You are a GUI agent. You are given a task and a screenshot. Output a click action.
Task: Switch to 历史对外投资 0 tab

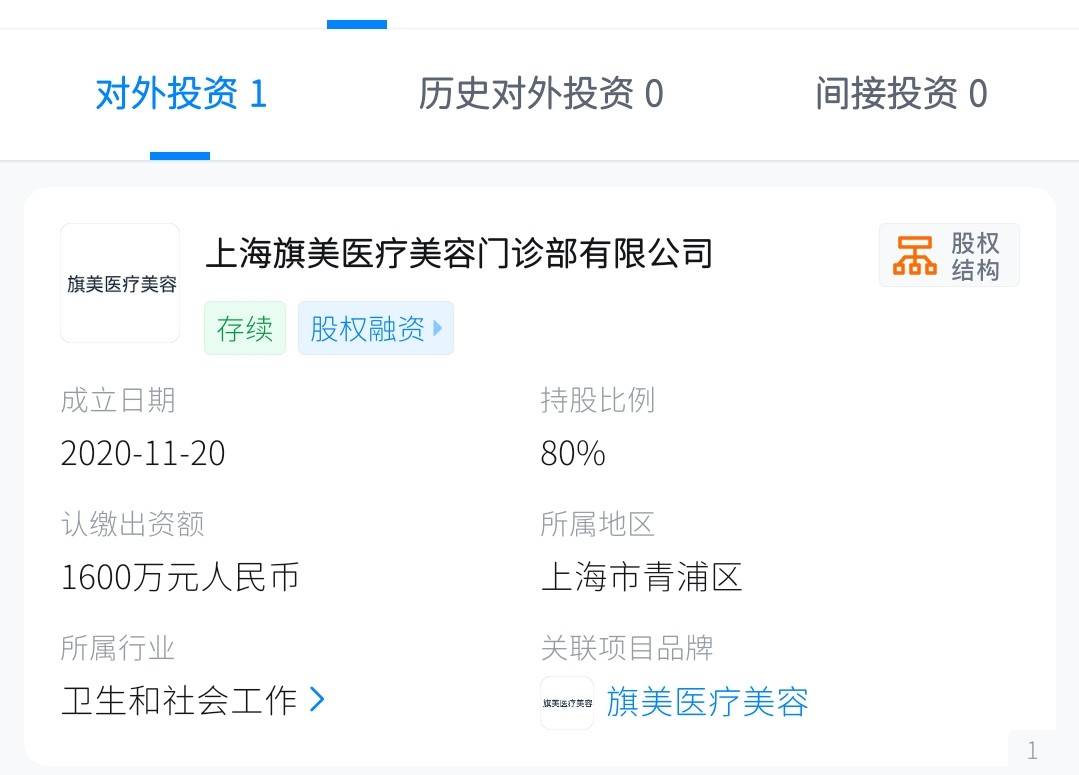click(x=541, y=94)
